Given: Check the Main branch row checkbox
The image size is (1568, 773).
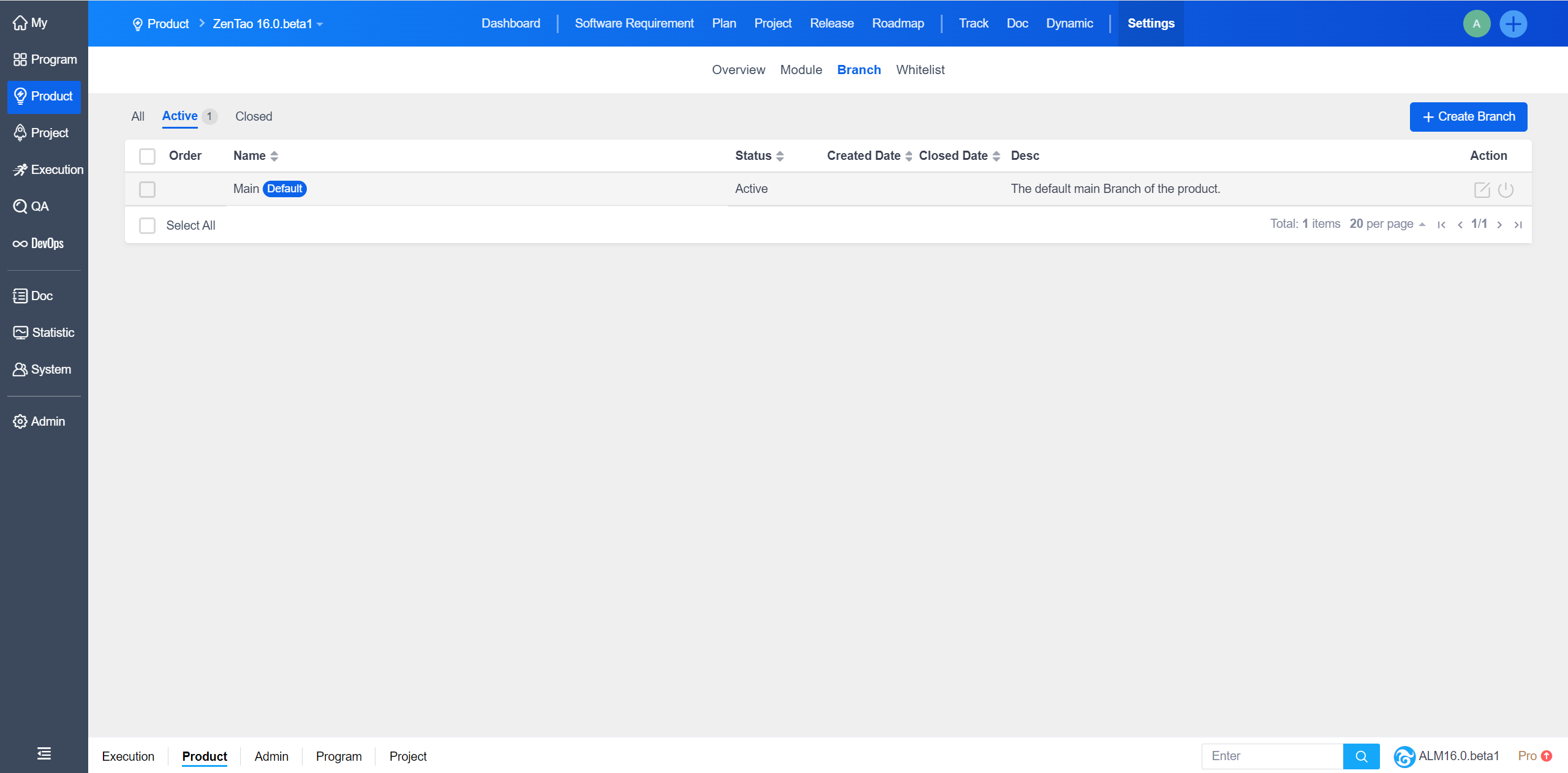Looking at the screenshot, I should click(x=147, y=189).
